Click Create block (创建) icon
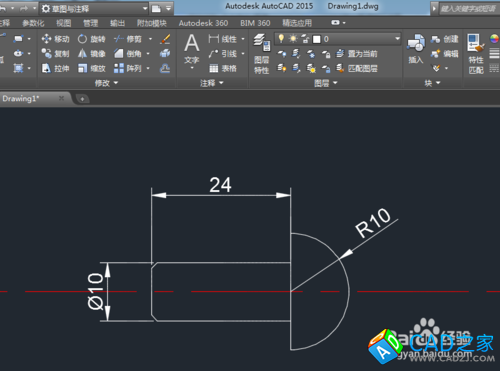Screen dimensions: 500x371 [445, 39]
